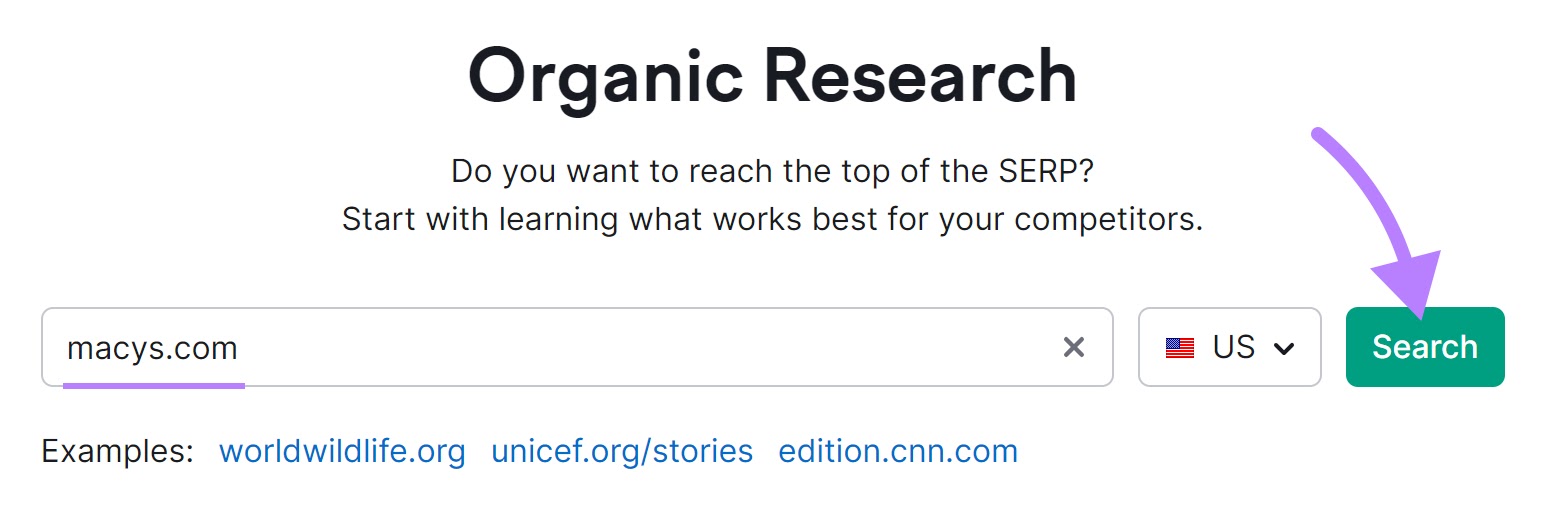1548x513 pixels.
Task: Click the macys.com text in the field
Action: (152, 348)
